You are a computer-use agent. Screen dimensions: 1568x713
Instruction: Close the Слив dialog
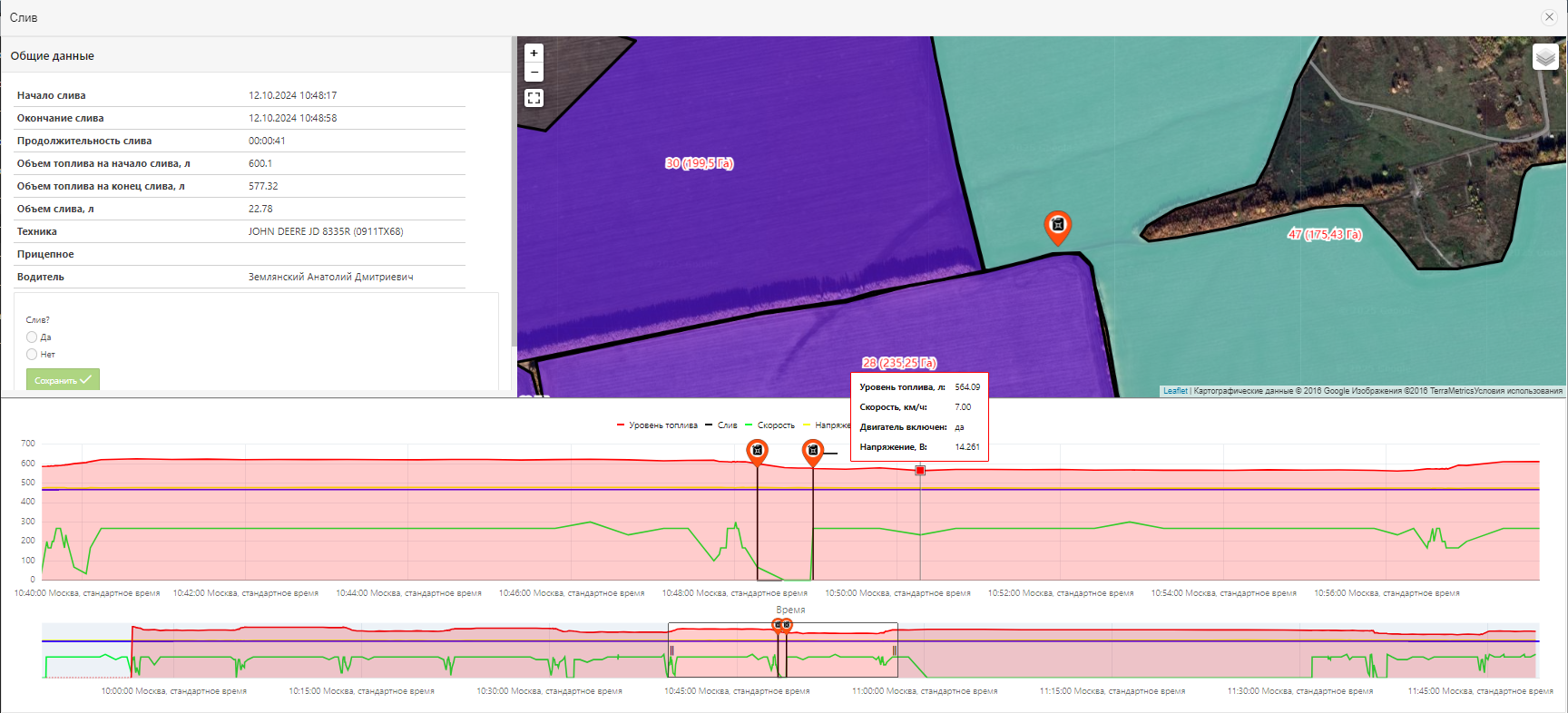(x=1549, y=17)
